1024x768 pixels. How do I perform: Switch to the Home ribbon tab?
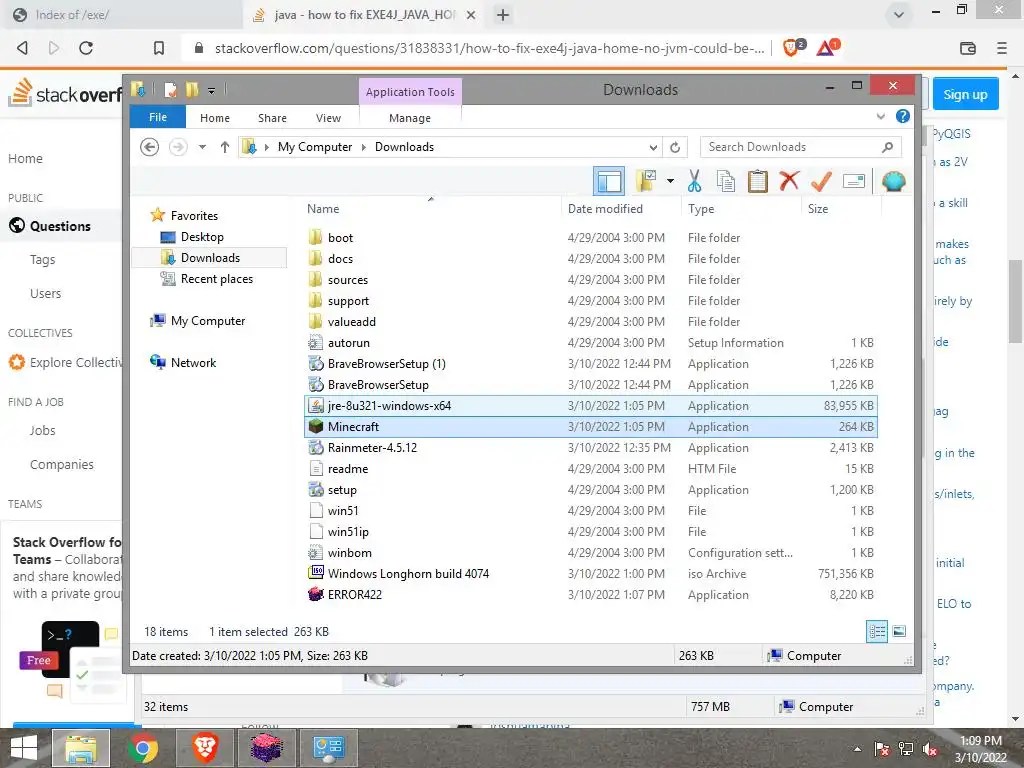pyautogui.click(x=215, y=118)
